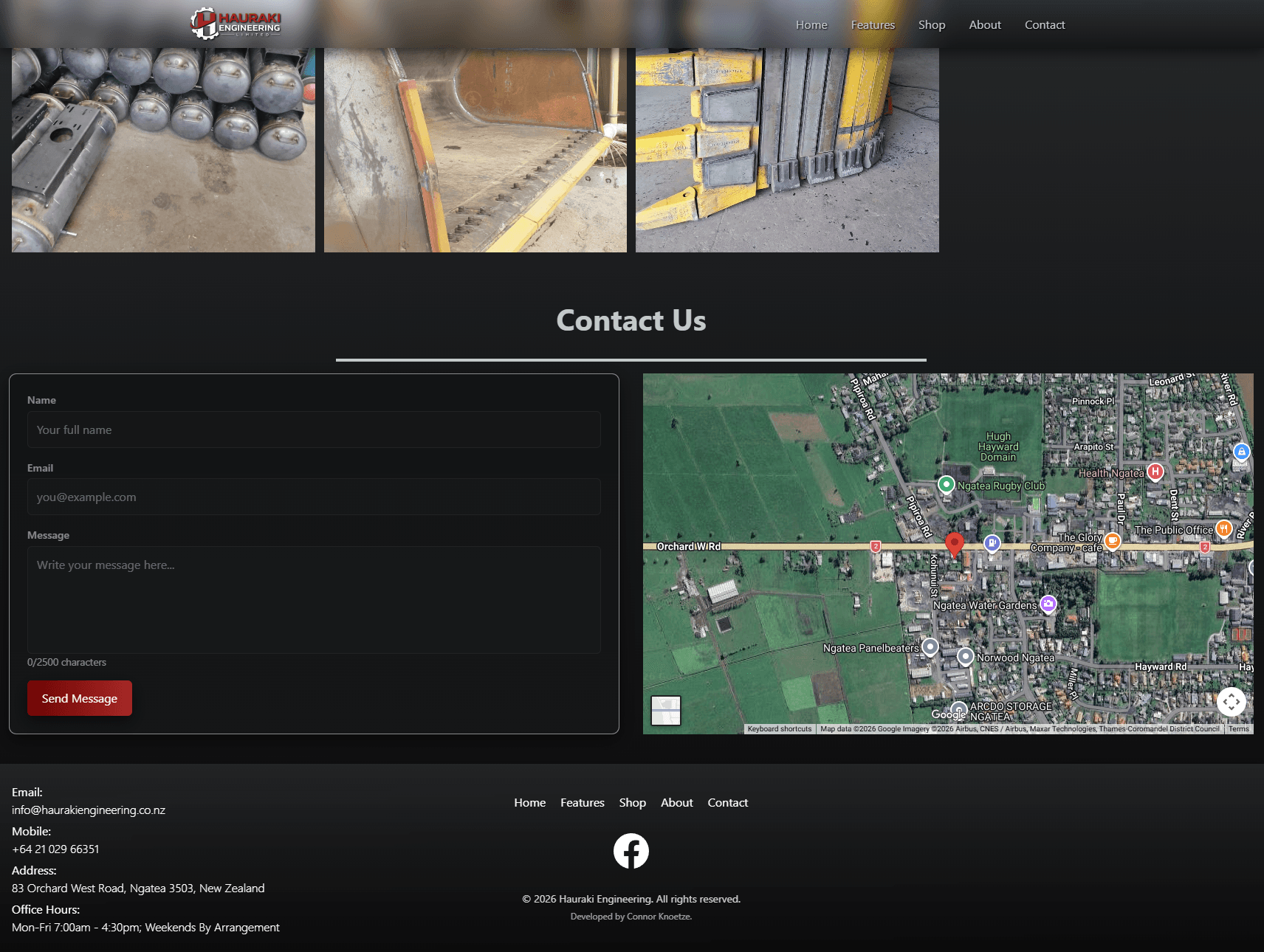Click the footer Contact link
1264x952 pixels.
[728, 803]
